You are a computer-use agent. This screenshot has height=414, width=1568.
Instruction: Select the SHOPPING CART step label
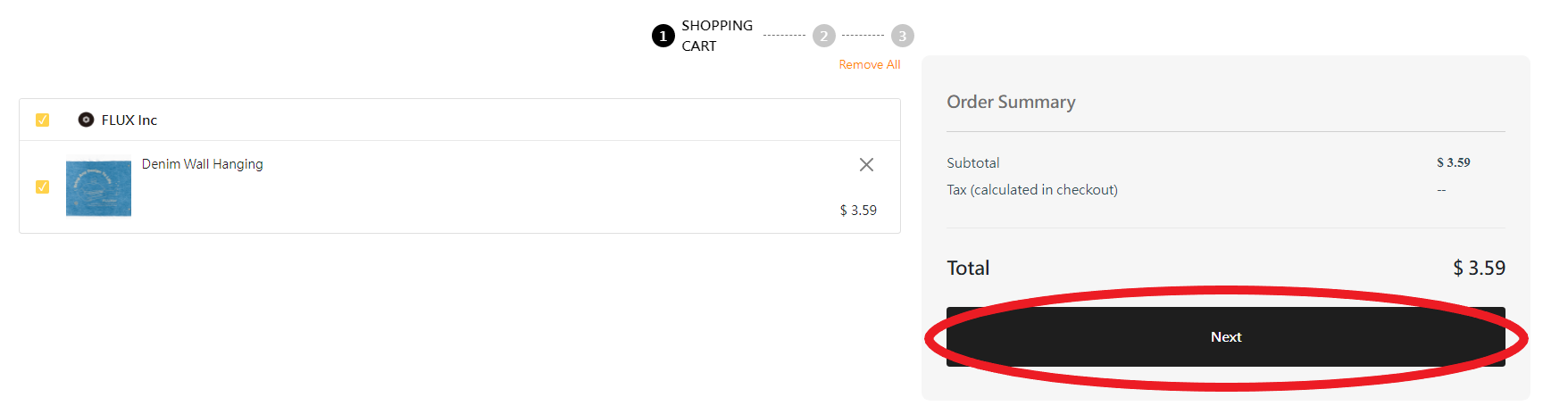click(716, 36)
